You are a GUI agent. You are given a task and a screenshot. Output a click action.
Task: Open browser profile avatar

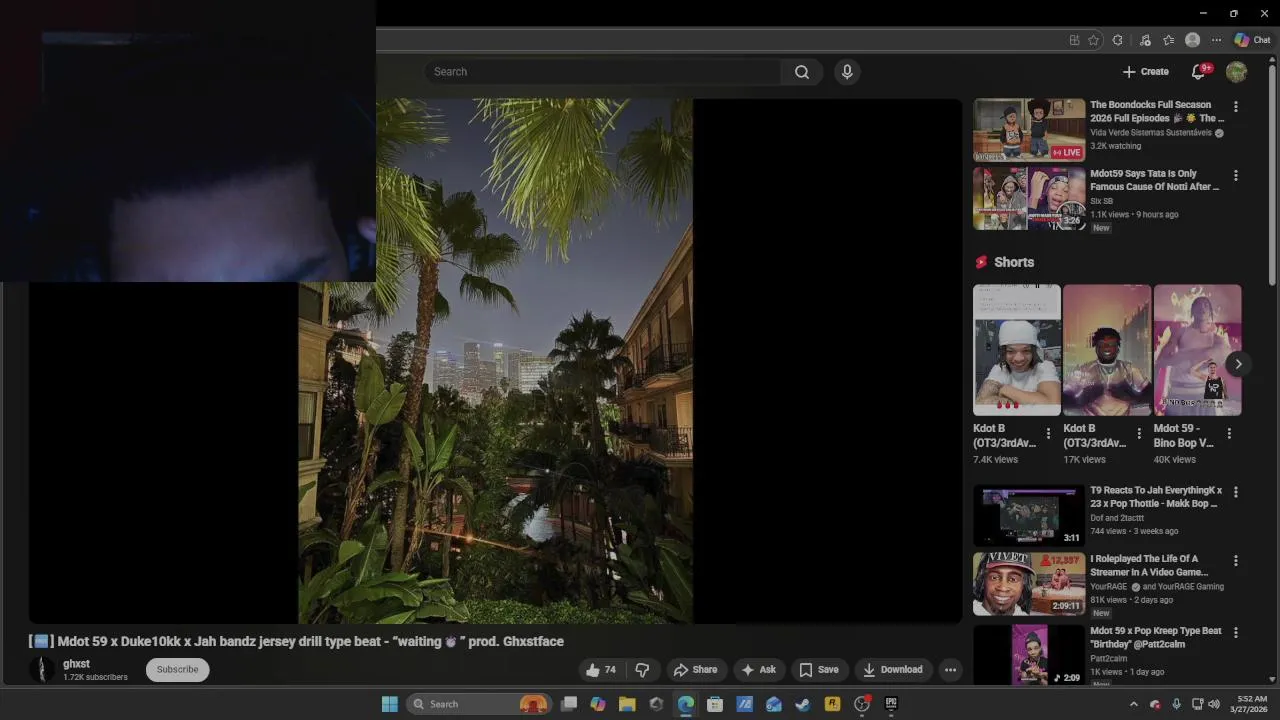pos(1192,40)
